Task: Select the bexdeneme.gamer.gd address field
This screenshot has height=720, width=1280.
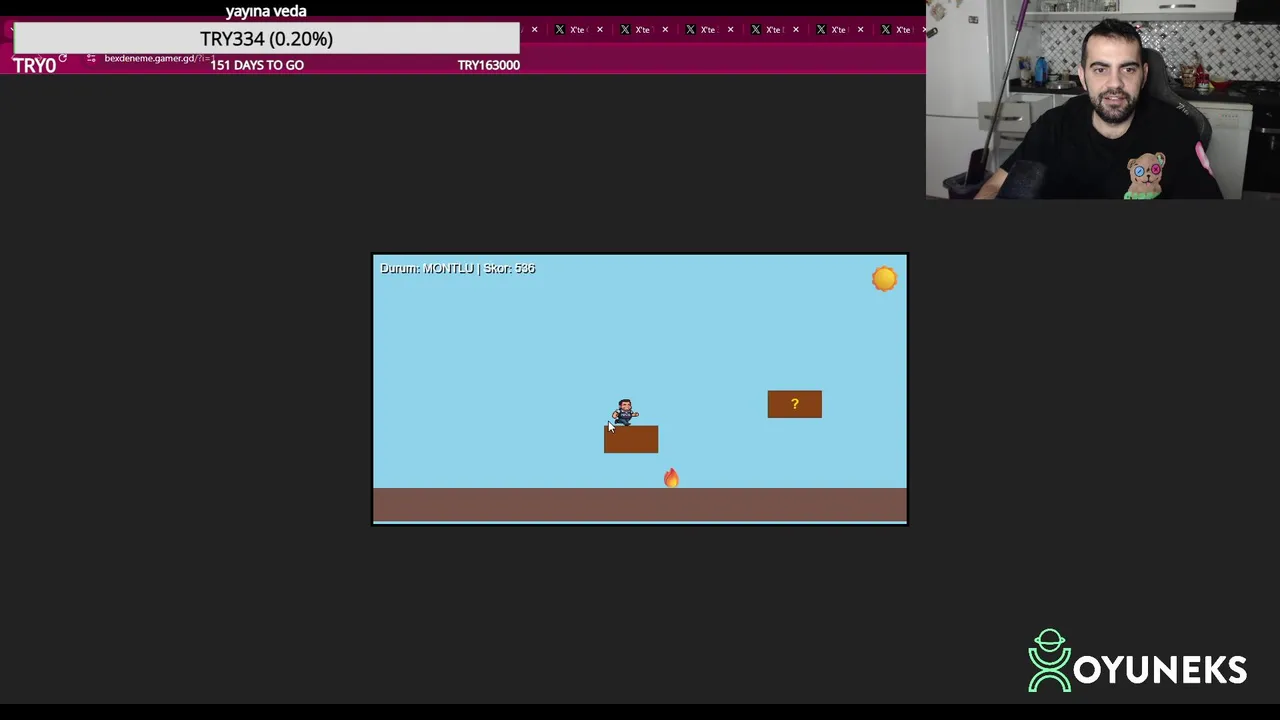Action: pyautogui.click(x=158, y=58)
